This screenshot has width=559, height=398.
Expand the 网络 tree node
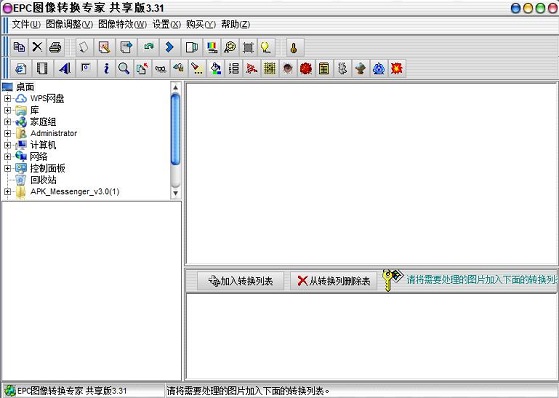point(7,157)
